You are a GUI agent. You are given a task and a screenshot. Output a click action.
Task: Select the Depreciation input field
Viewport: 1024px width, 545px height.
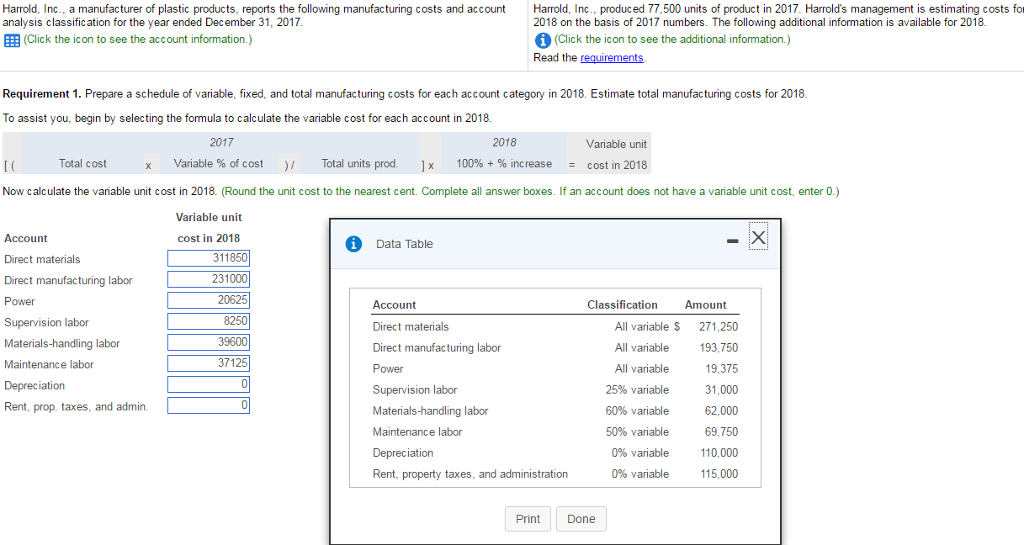coord(208,384)
